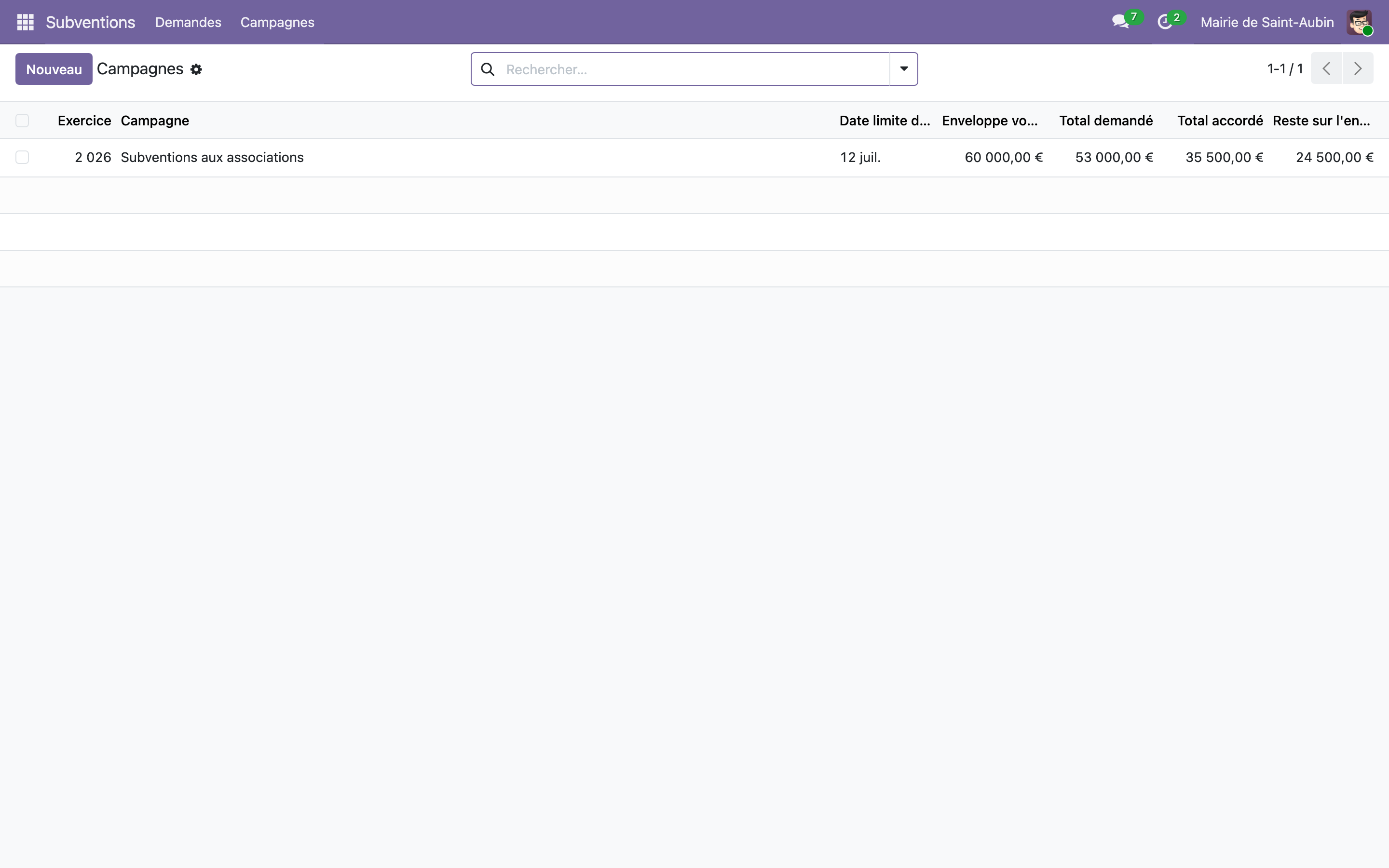The image size is (1389, 868).
Task: Click the 24 500,00 € cell
Action: [x=1335, y=157]
